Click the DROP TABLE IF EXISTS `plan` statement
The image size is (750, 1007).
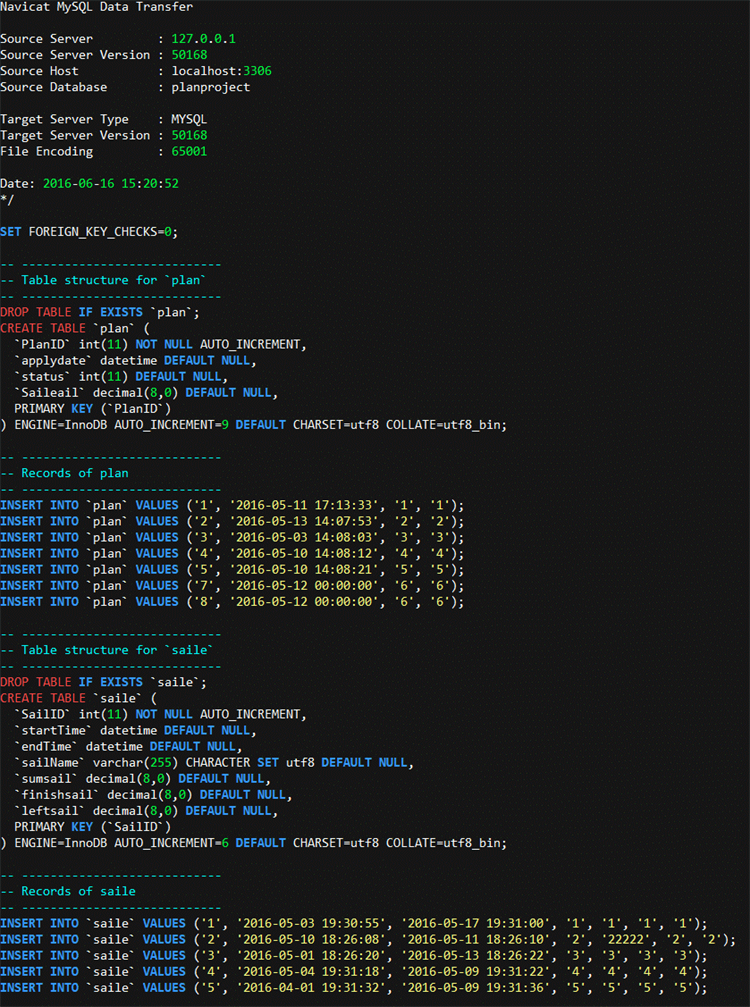(100, 312)
